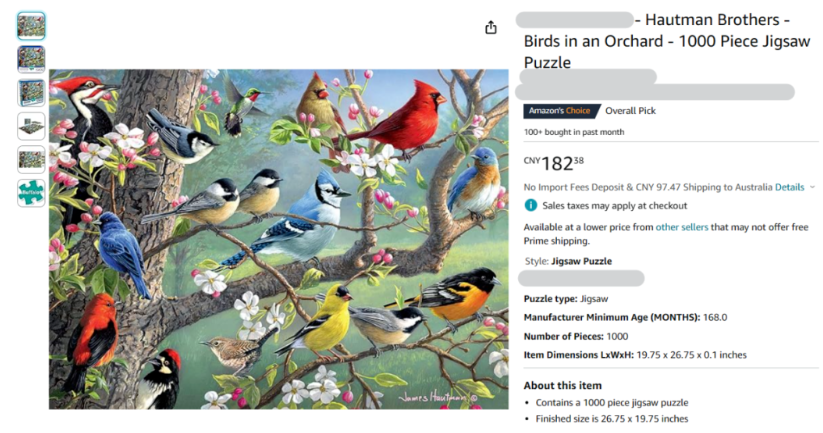Click the share icon above the image
Viewport: 823px width, 433px height.
490,28
